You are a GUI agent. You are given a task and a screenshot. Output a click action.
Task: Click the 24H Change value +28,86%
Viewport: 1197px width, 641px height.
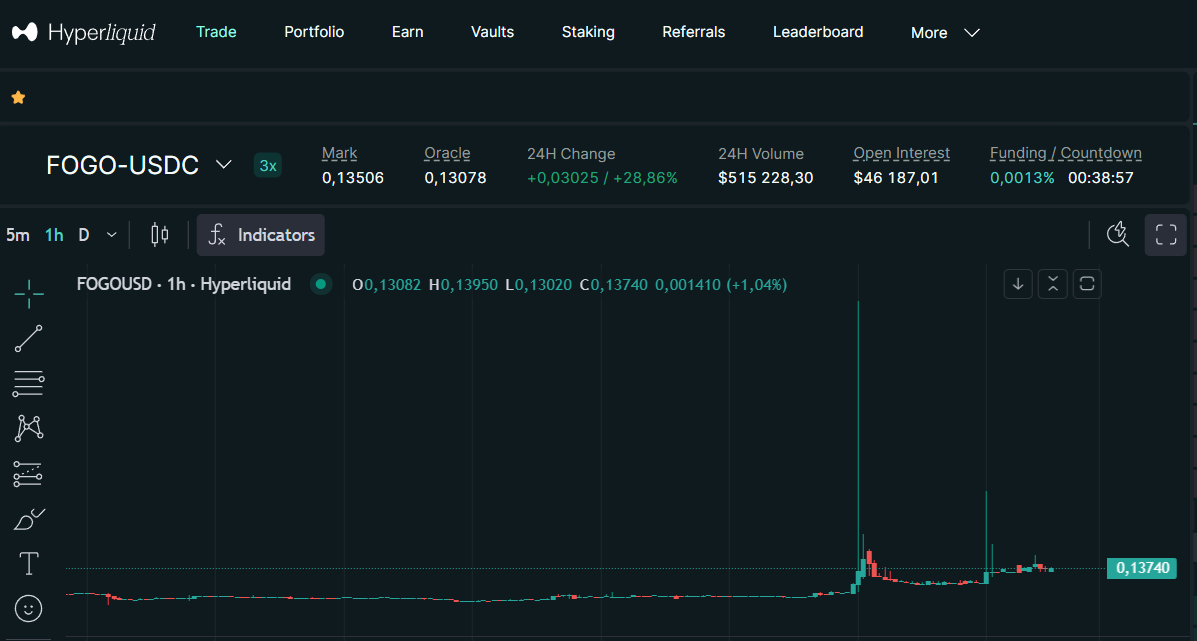[645, 179]
